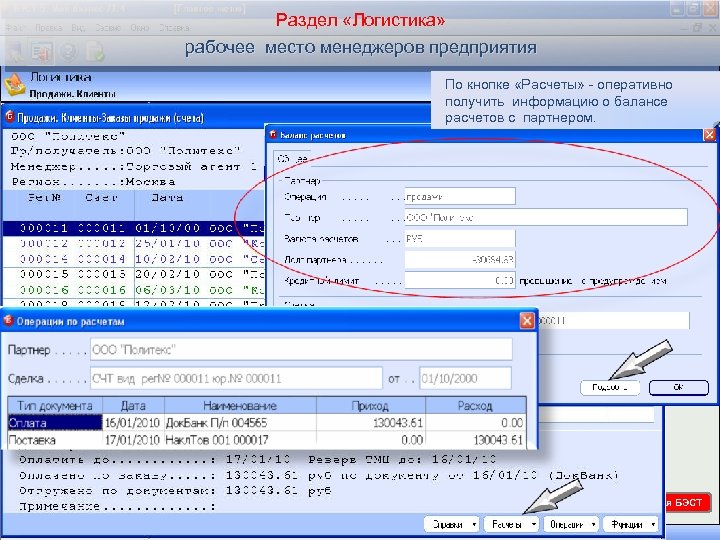
Task: Click the Валюта расчетов field
Action: coord(460,238)
